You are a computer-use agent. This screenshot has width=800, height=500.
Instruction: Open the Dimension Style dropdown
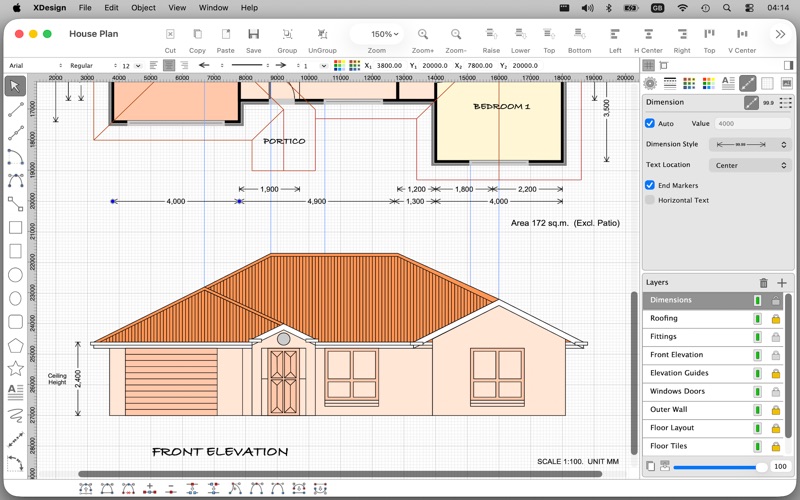[x=750, y=144]
